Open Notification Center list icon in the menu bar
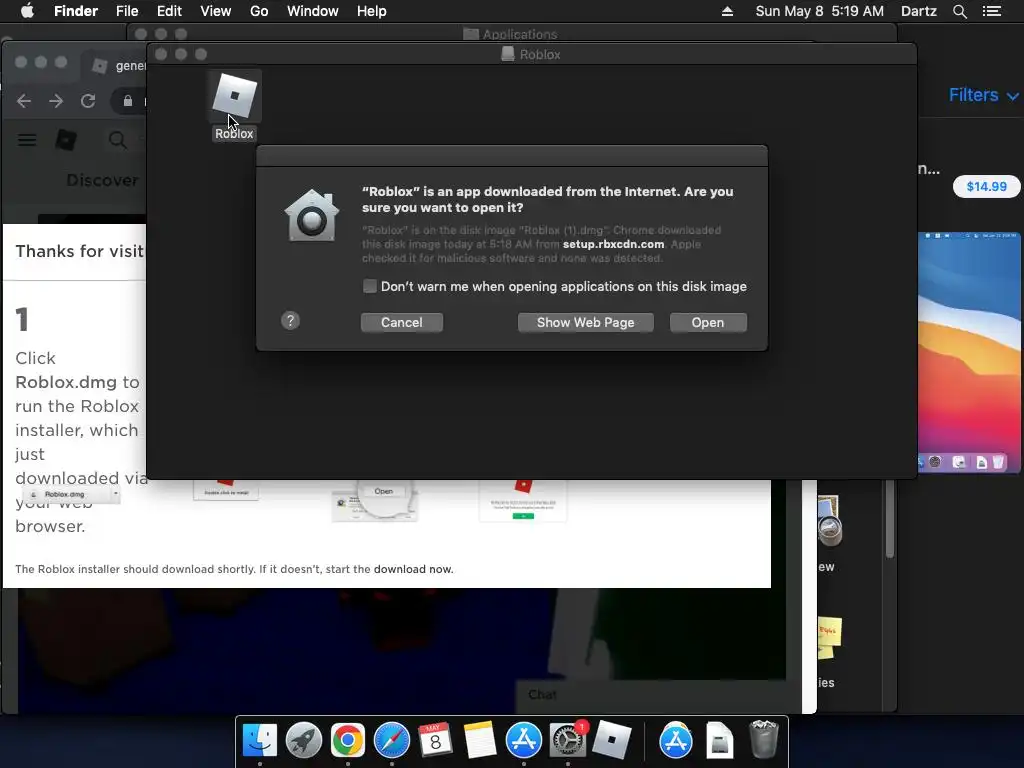The height and width of the screenshot is (768, 1024). 992,11
